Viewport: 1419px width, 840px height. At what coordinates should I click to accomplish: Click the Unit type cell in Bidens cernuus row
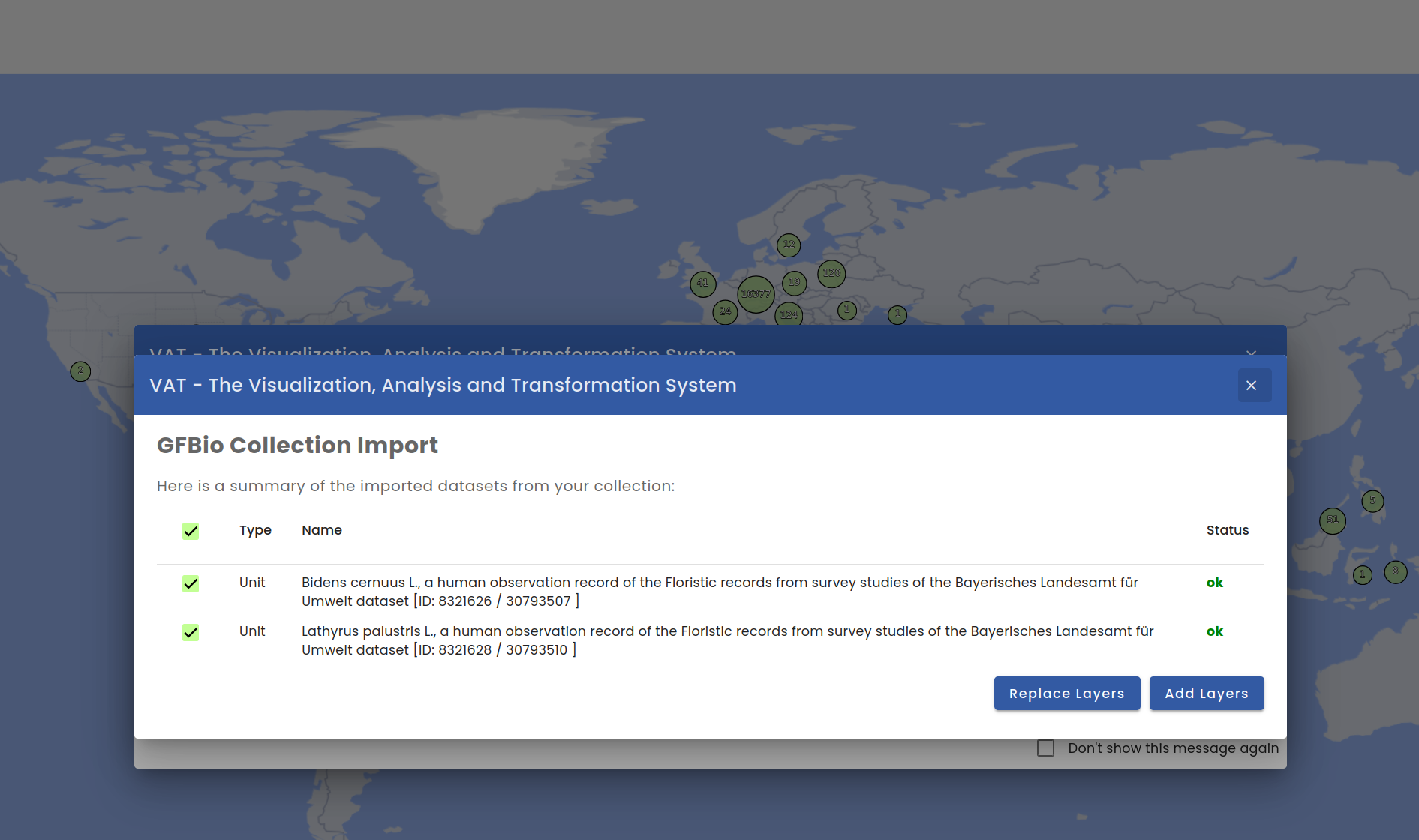(x=252, y=583)
